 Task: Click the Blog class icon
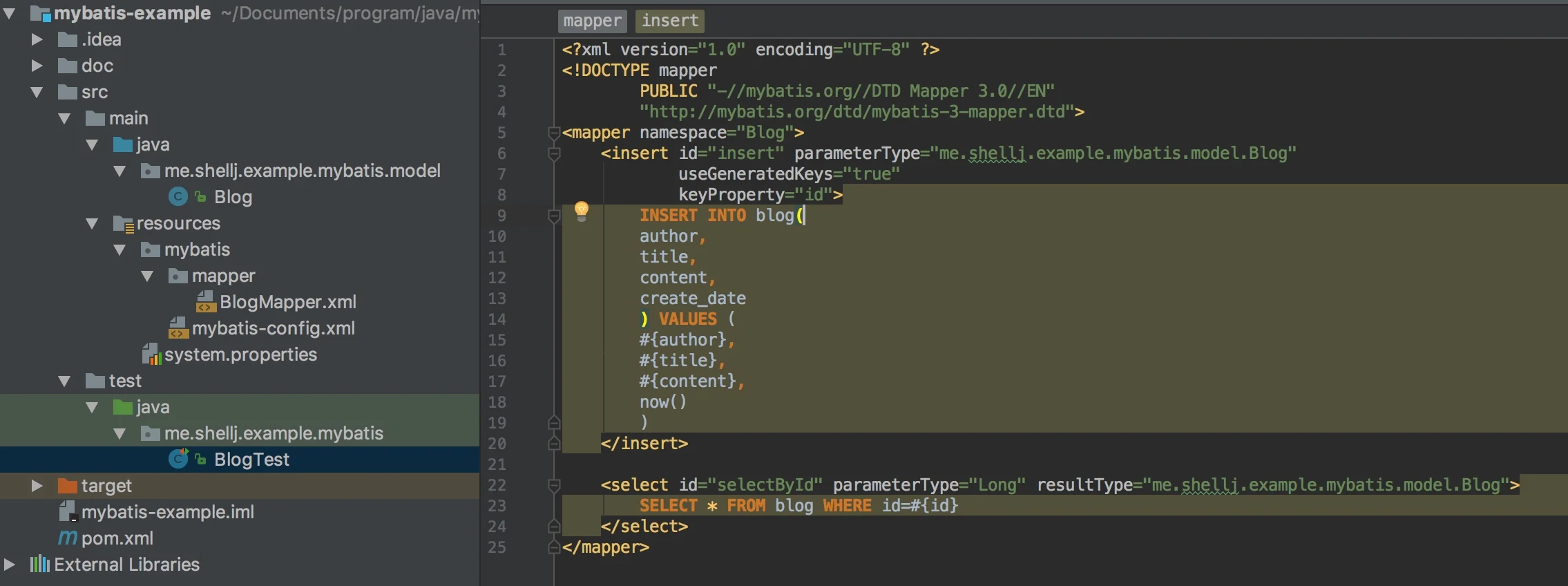point(178,197)
